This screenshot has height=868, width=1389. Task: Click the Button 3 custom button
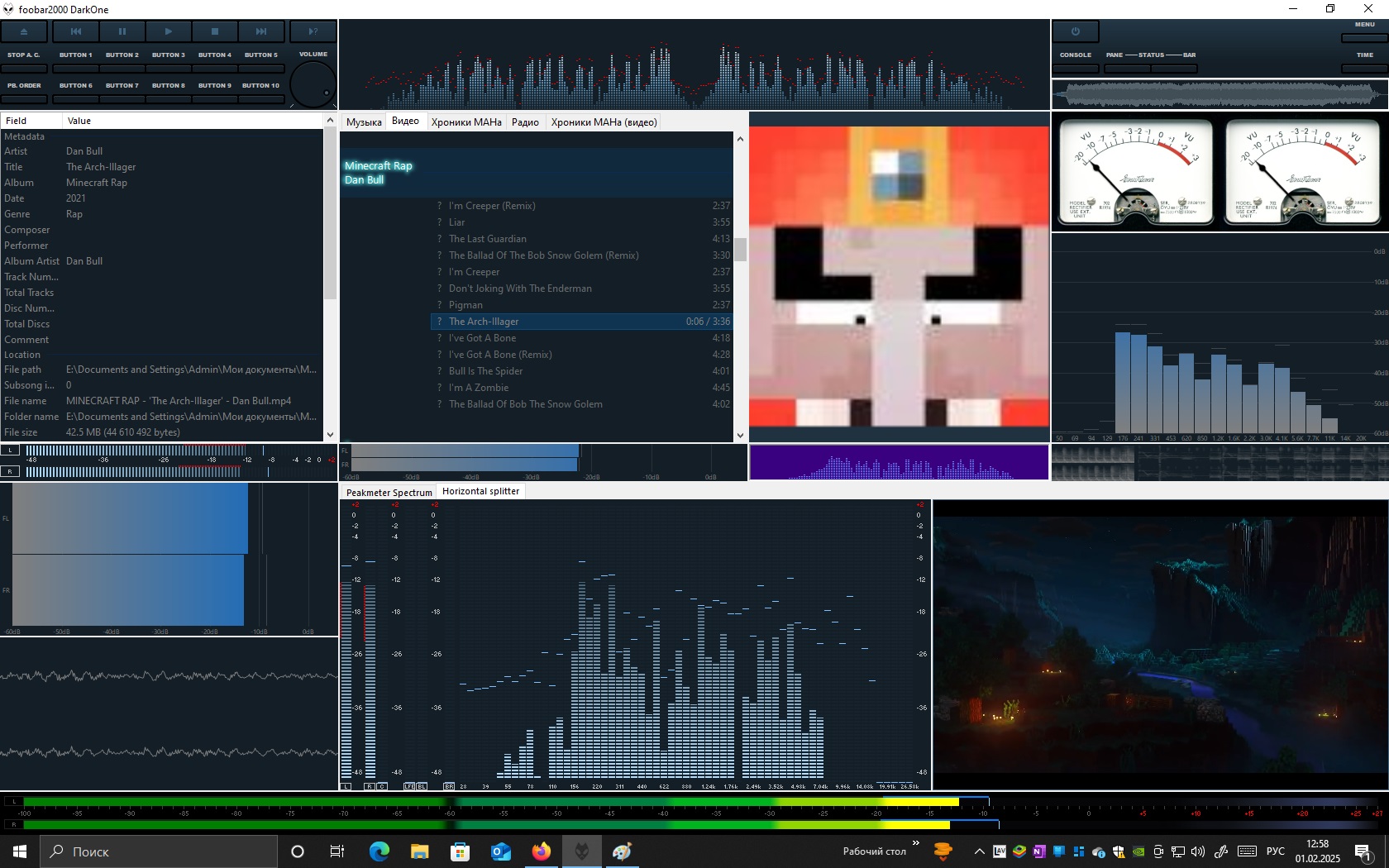click(x=169, y=68)
